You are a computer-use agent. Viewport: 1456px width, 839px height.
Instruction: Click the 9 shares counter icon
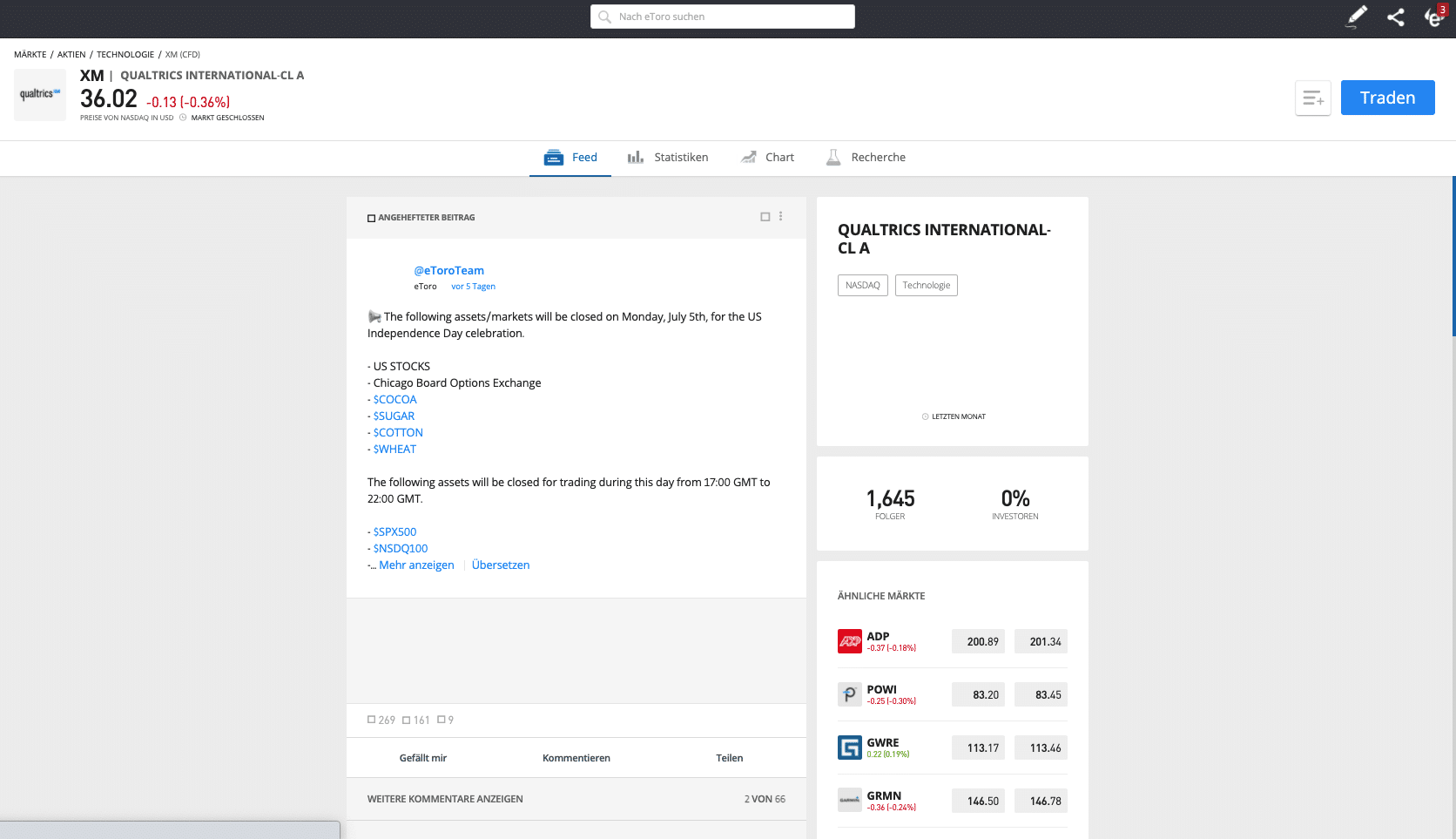click(x=441, y=720)
